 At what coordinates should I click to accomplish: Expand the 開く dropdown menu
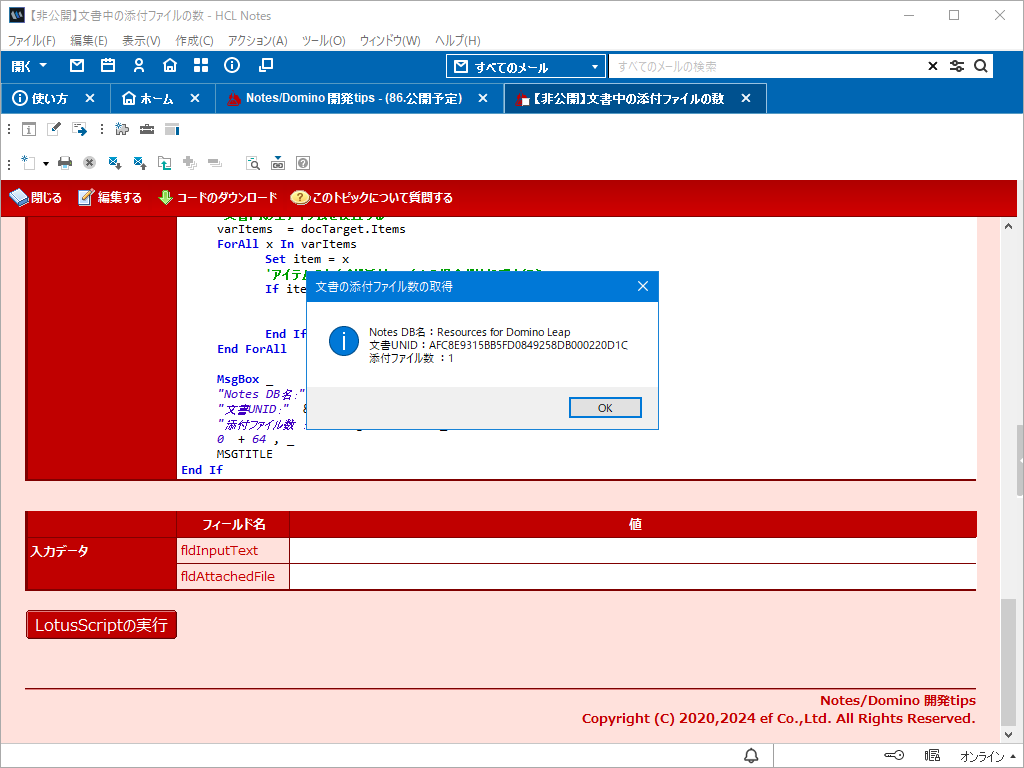(x=29, y=66)
